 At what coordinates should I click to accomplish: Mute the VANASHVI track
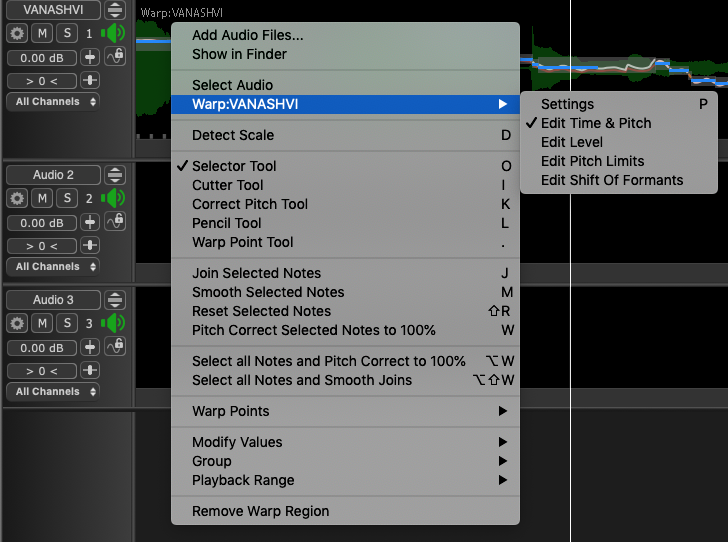click(42, 34)
